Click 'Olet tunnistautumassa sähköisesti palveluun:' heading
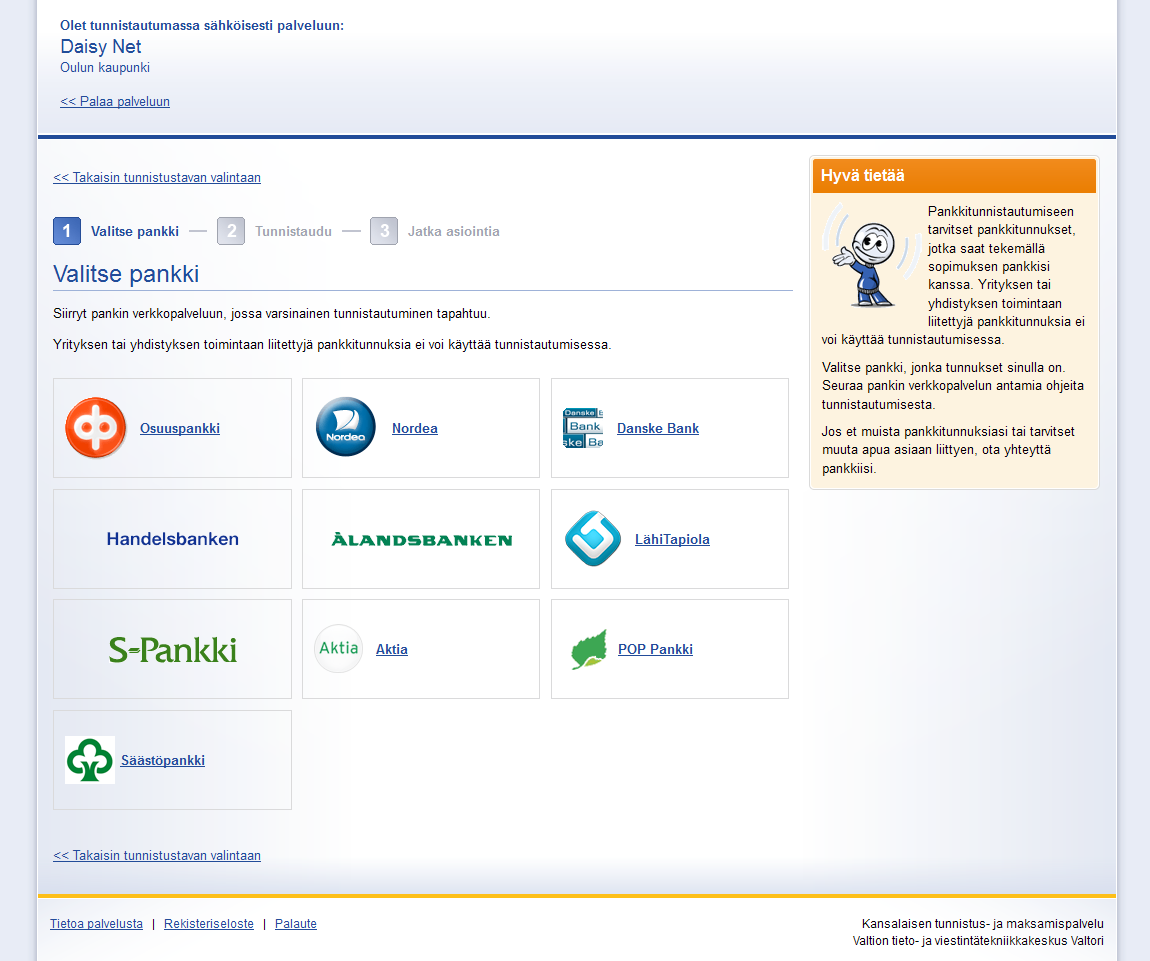1150x961 pixels. (202, 25)
